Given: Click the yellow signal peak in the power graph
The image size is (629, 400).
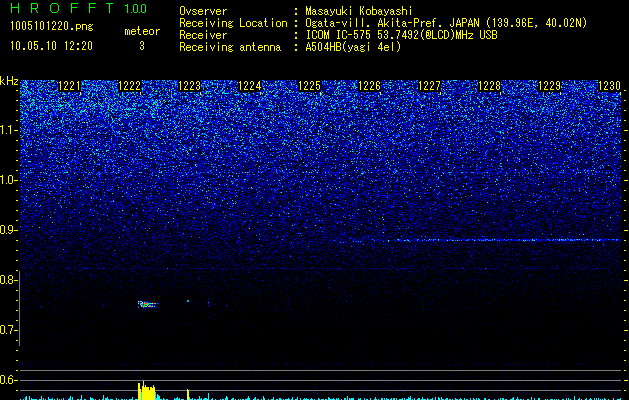Looking at the screenshot, I should [146, 391].
